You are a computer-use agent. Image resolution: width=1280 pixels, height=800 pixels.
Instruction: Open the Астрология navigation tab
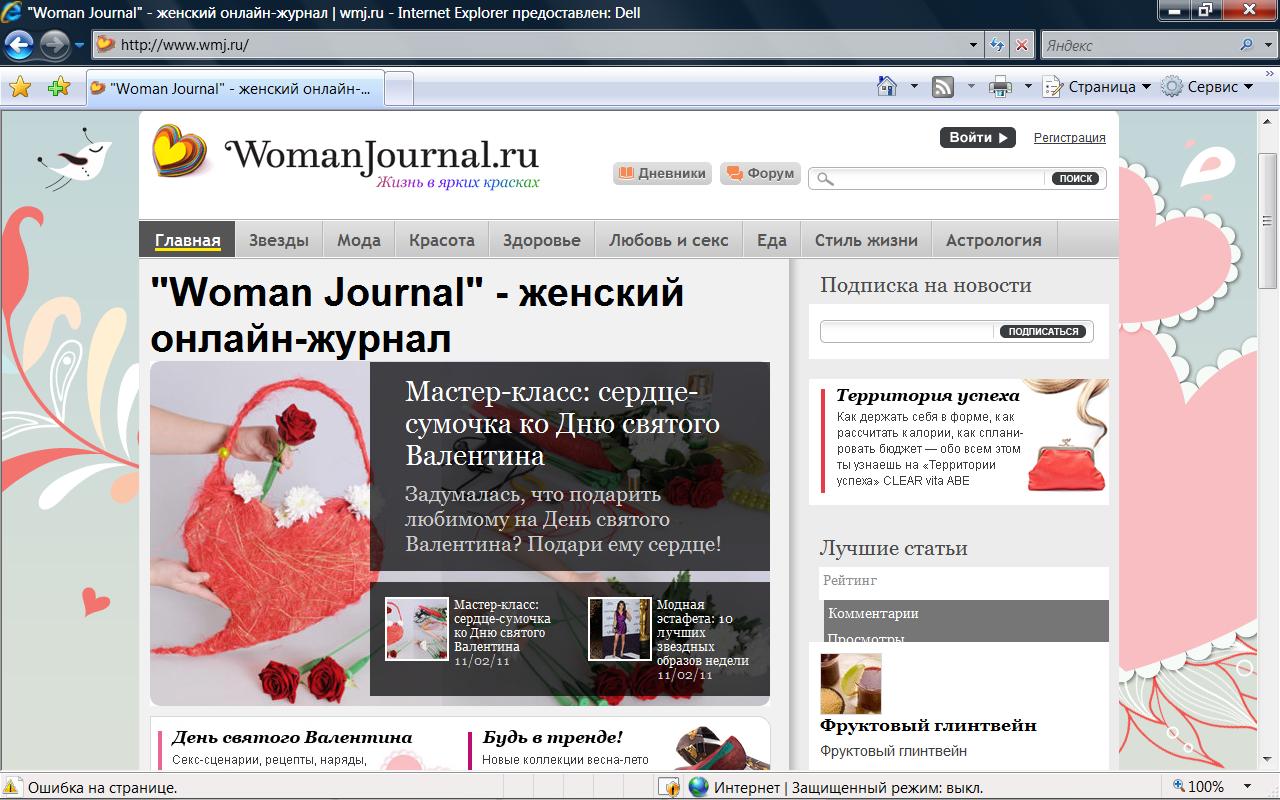993,240
